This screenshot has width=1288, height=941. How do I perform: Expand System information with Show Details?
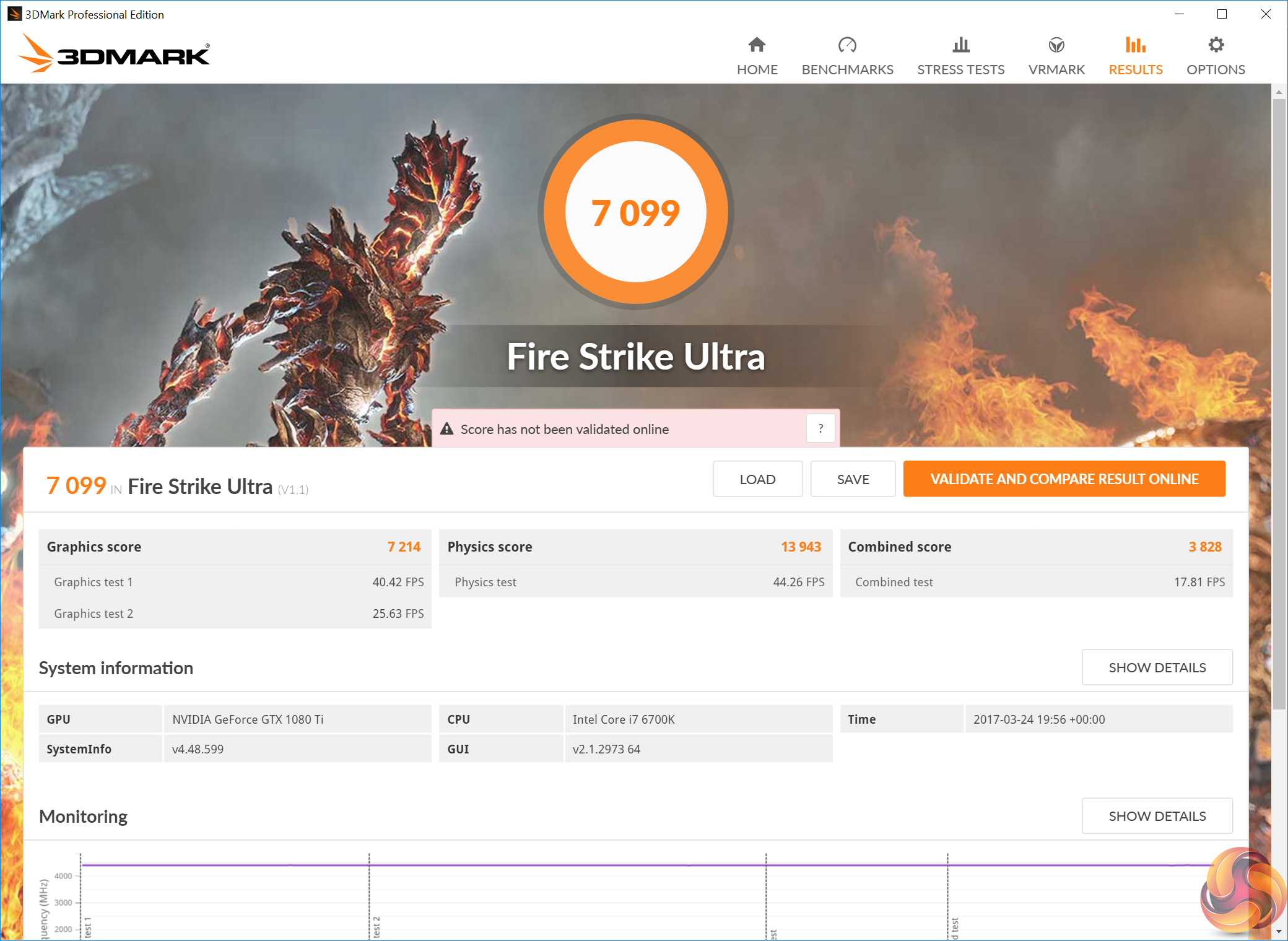click(1157, 667)
